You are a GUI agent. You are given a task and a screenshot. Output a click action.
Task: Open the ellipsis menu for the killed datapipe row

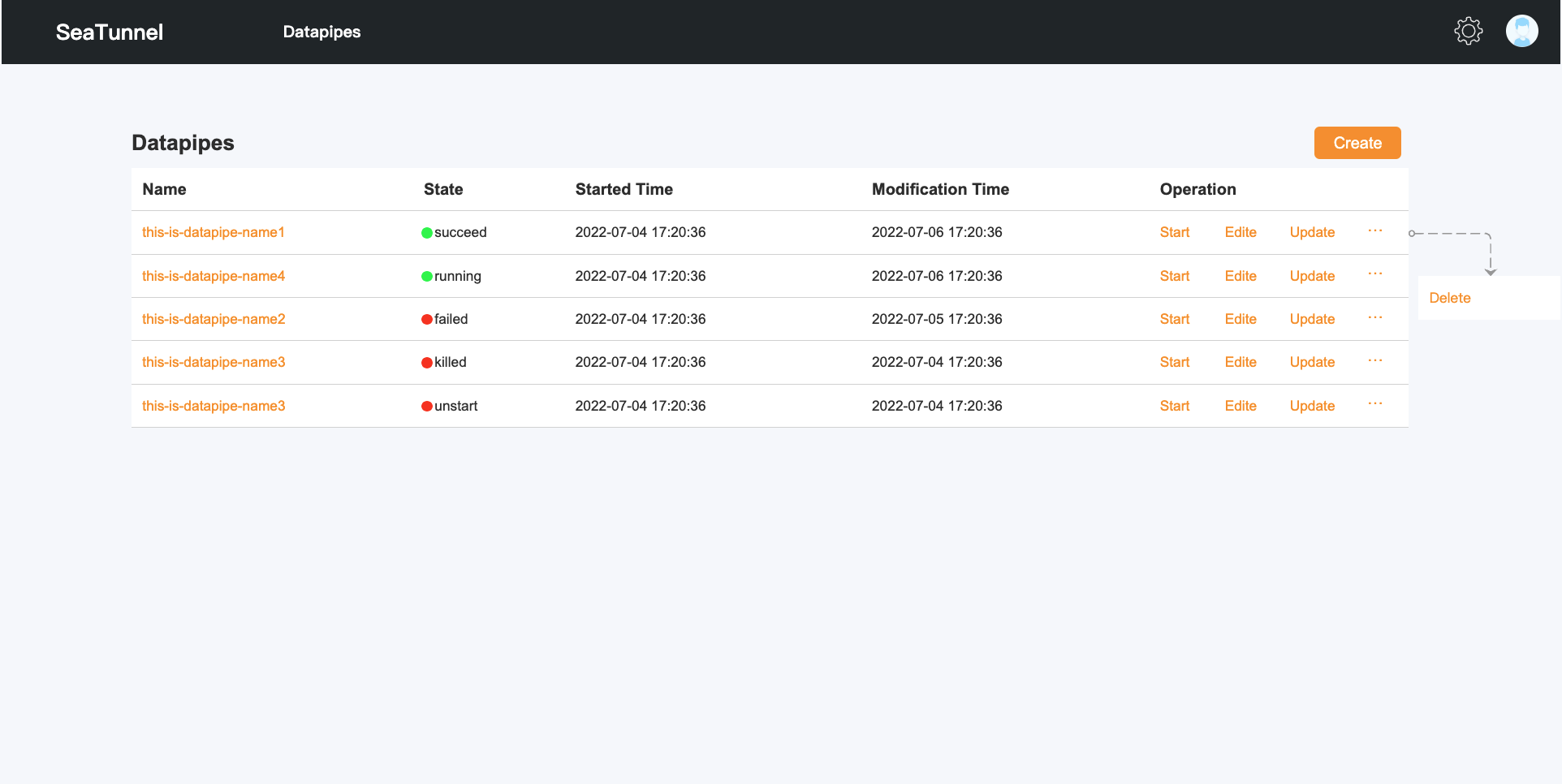1374,362
